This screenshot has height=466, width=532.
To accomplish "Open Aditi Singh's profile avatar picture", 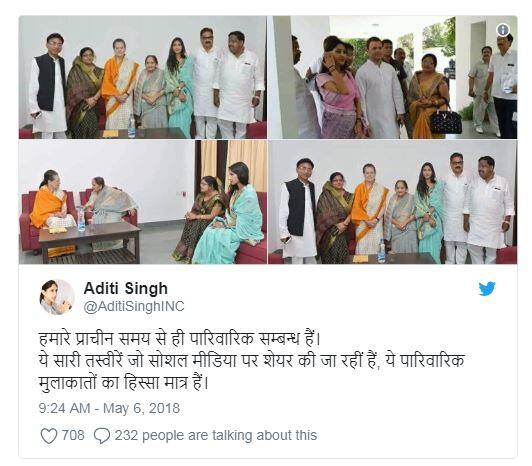I will point(57,297).
